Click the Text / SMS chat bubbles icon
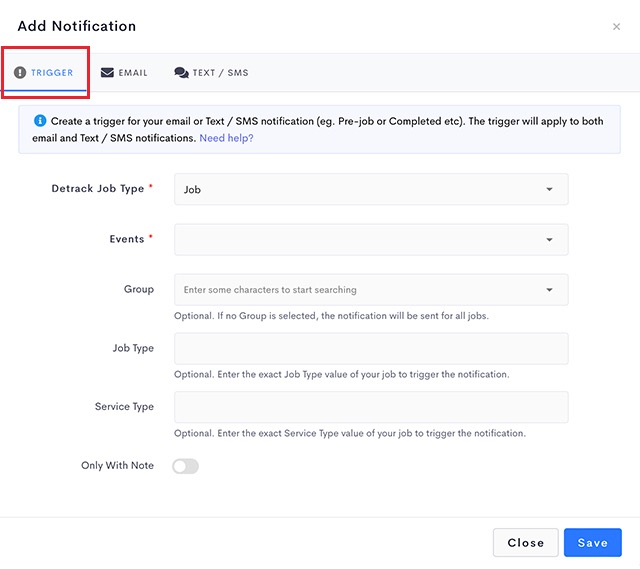The image size is (640, 569). 181,73
